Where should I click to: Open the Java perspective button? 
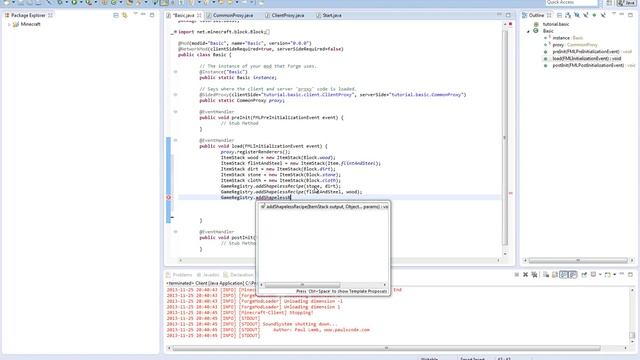coord(627,3)
